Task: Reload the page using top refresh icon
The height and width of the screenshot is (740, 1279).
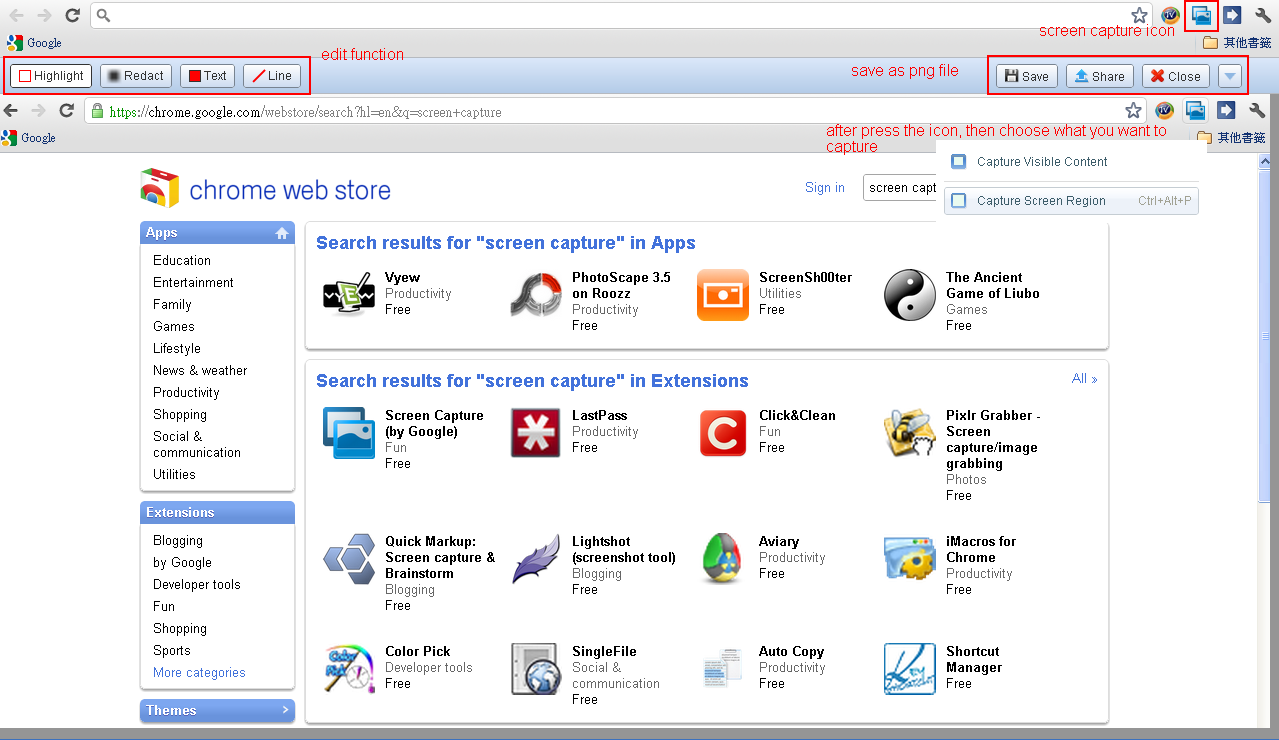Action: pos(72,15)
